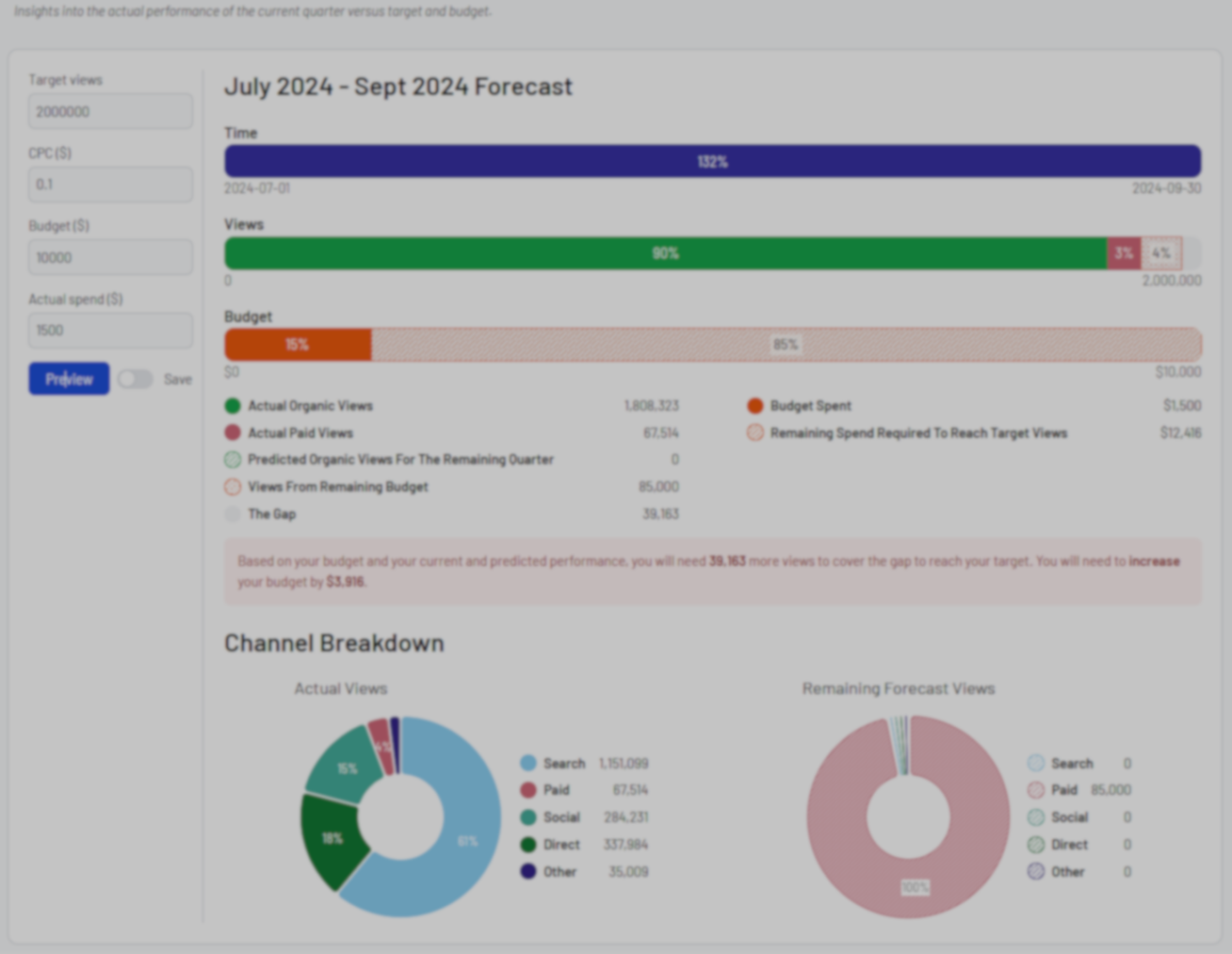Click Paid legend marker in Remaining Forecast Views
1232x954 pixels.
tap(1036, 790)
